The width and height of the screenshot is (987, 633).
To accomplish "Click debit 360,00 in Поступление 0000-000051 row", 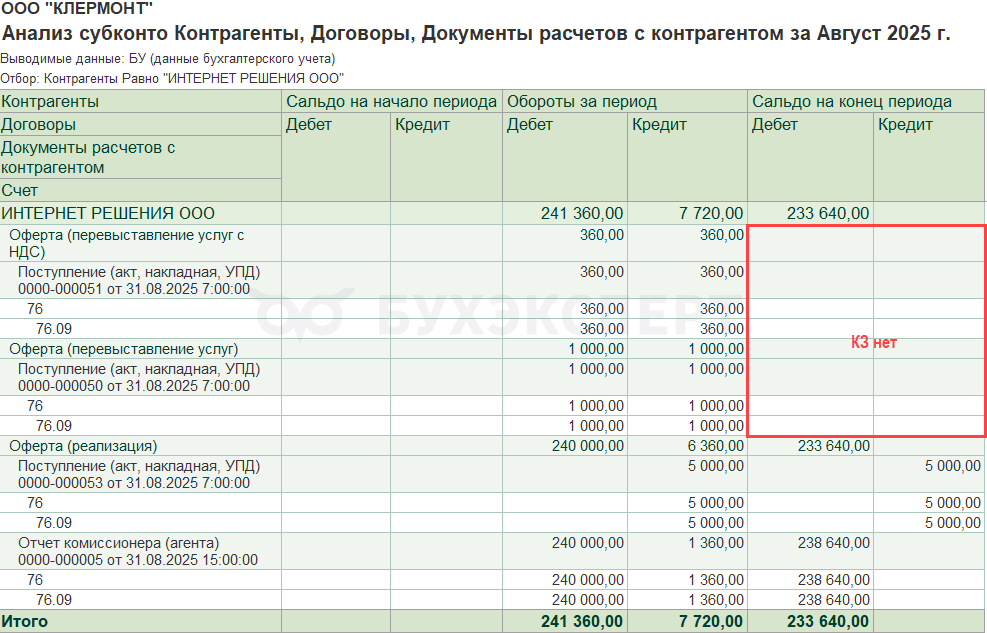I will (602, 272).
